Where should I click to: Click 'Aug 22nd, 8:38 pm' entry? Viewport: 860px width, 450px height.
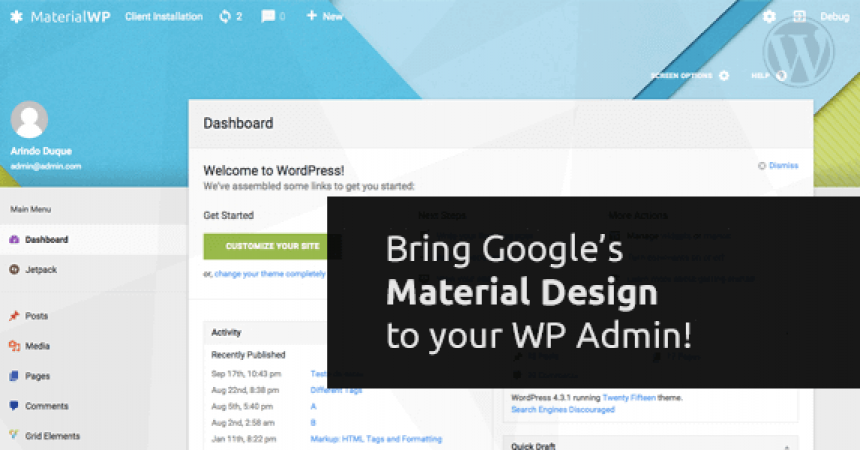245,390
